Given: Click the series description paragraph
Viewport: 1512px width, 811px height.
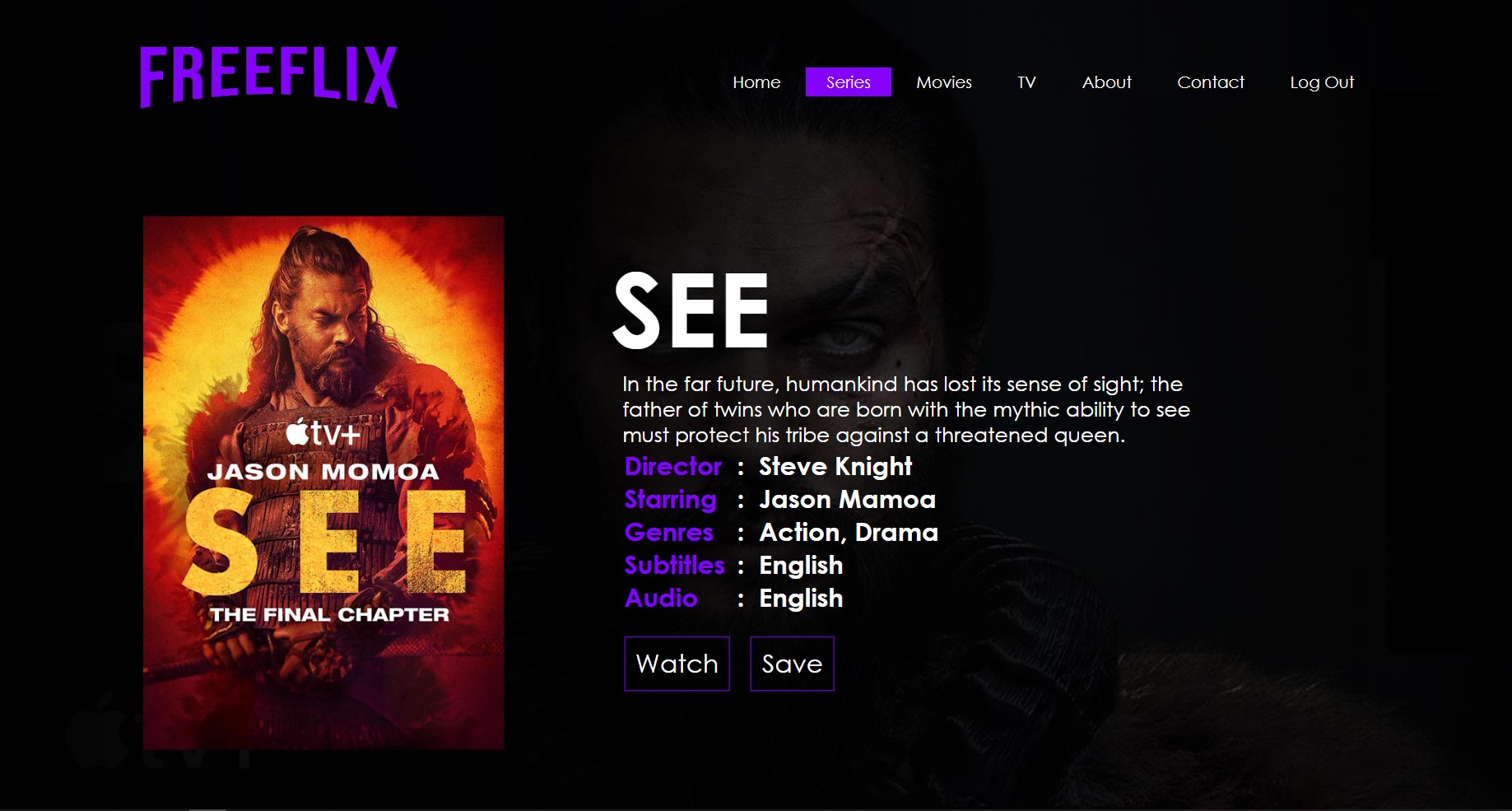Looking at the screenshot, I should point(906,410).
